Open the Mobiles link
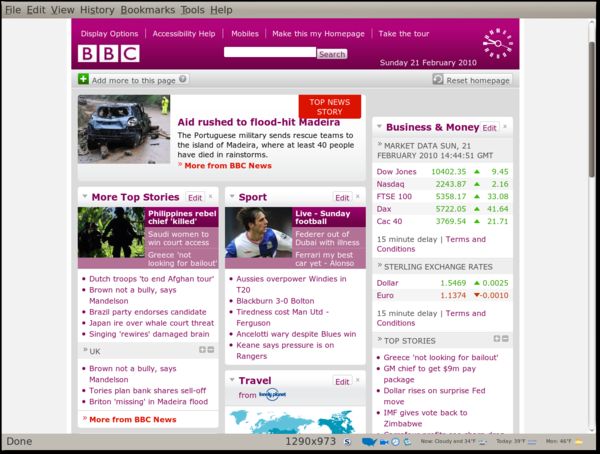This screenshot has height=454, width=600. tap(245, 34)
